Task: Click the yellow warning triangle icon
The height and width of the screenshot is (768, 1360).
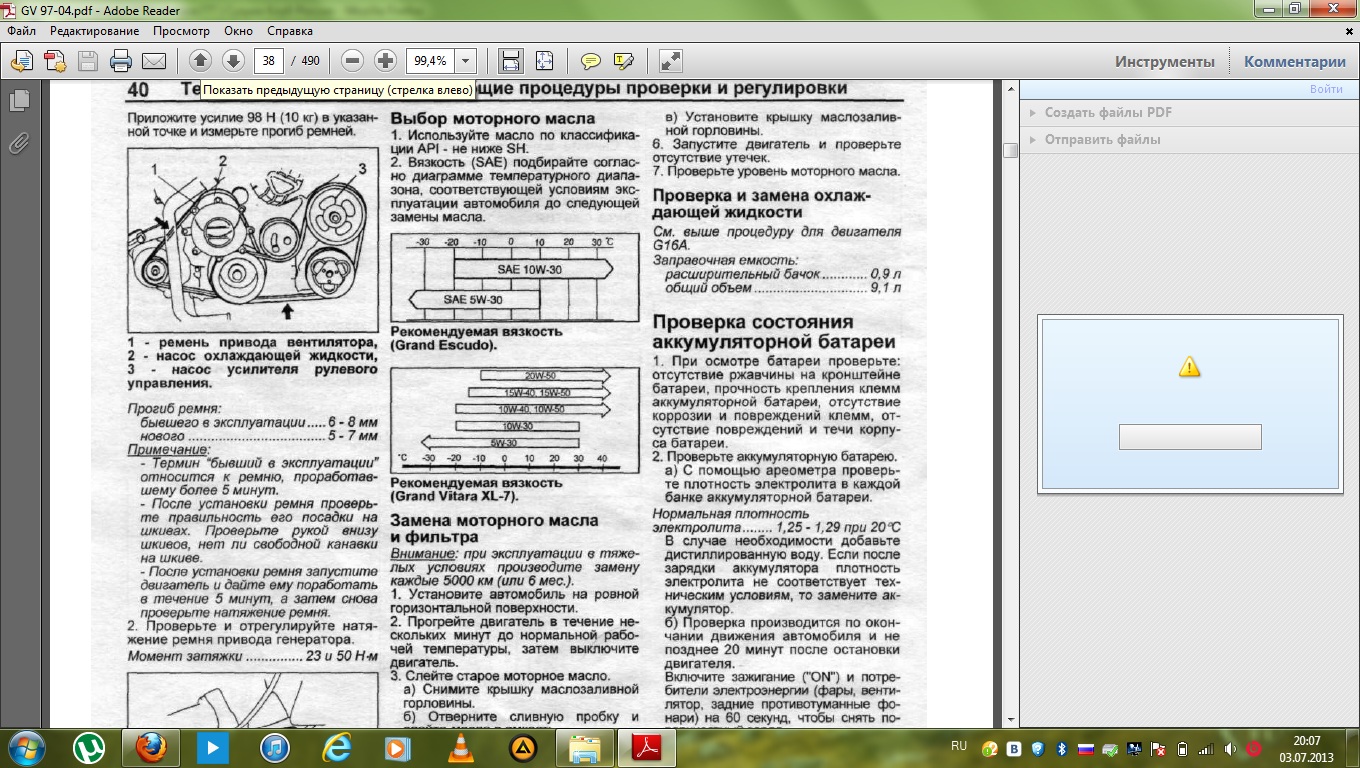Action: 1189,367
